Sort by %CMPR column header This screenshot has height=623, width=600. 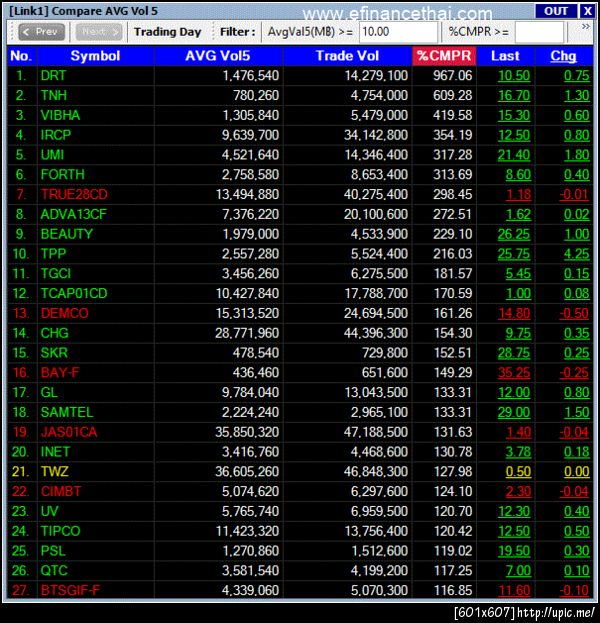(x=444, y=56)
